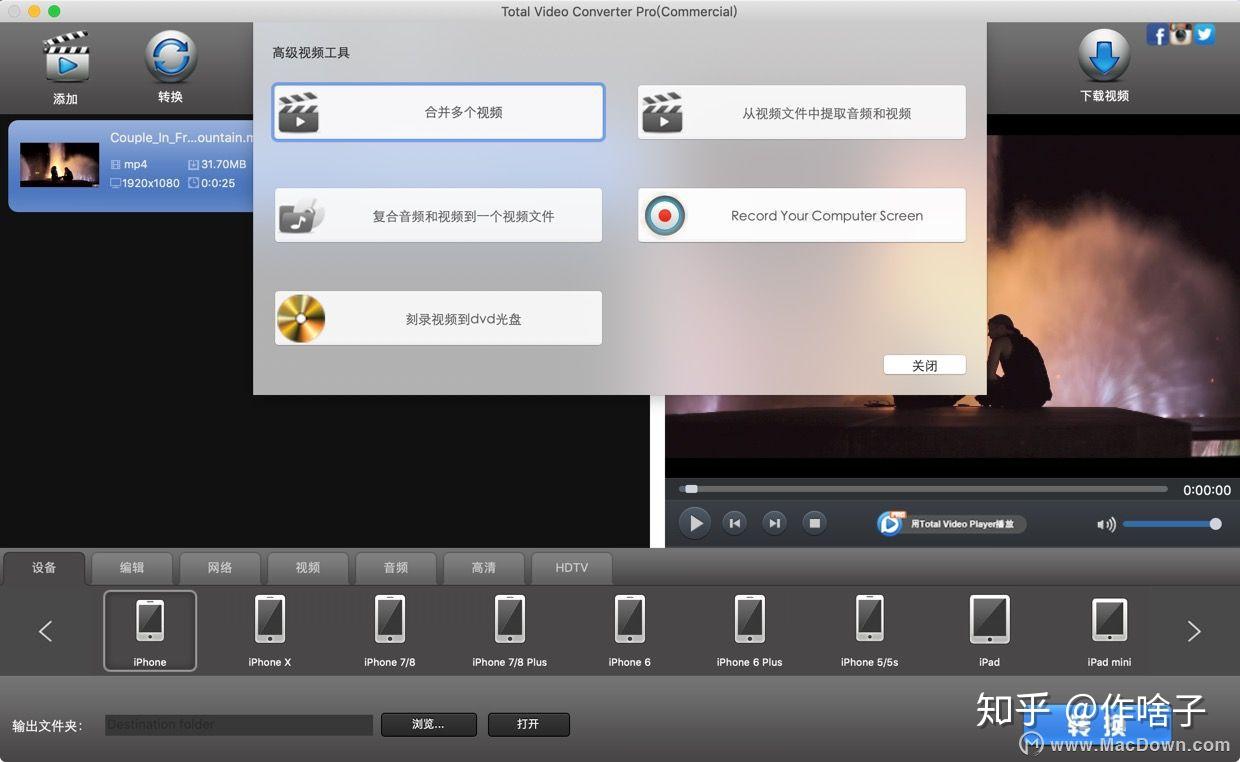1240x762 pixels.
Task: Switch to the Network (网络) tab
Action: tap(220, 568)
